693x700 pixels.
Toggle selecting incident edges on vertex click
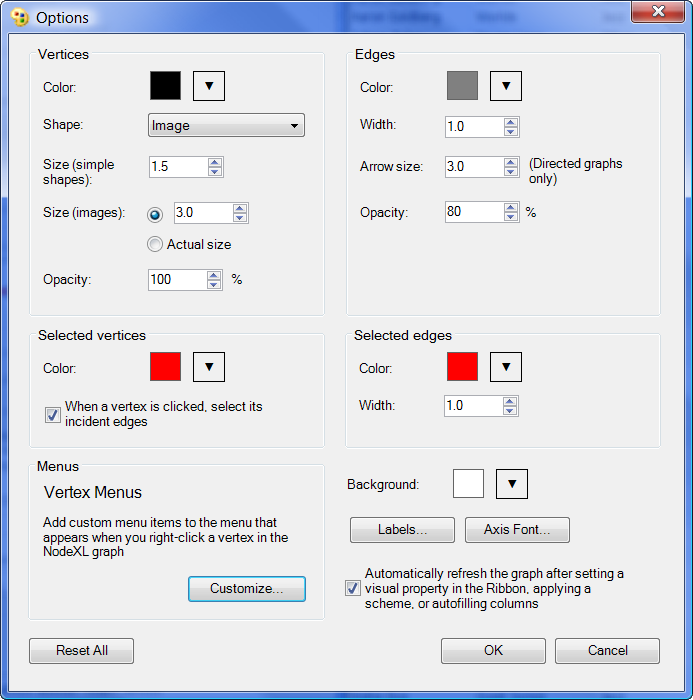coord(53,415)
